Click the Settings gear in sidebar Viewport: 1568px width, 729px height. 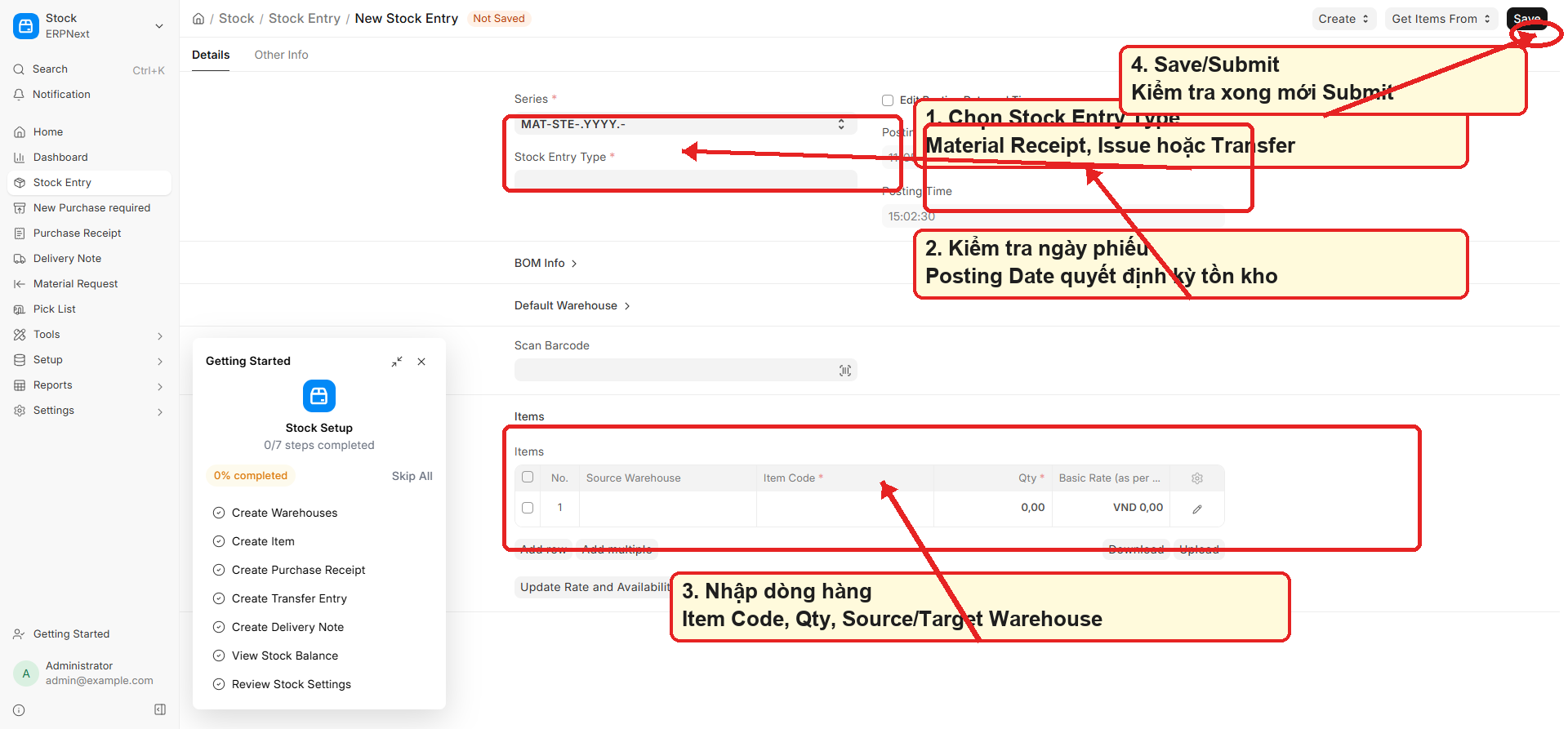[x=20, y=411]
